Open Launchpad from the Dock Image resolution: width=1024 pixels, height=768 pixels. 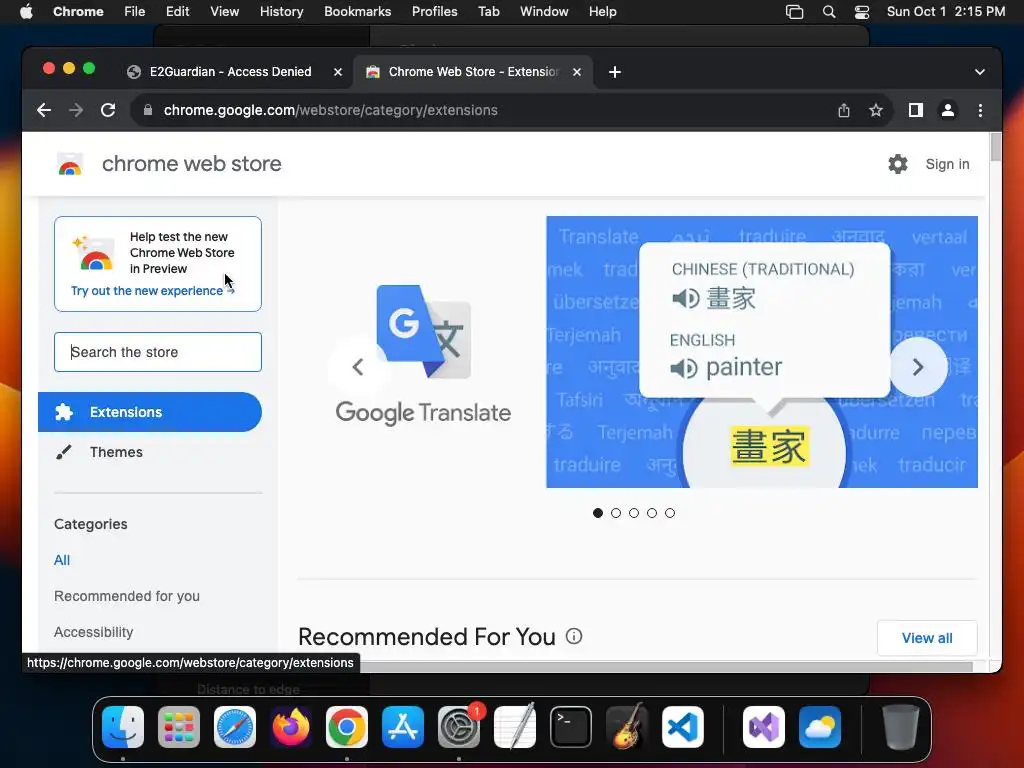coord(179,727)
